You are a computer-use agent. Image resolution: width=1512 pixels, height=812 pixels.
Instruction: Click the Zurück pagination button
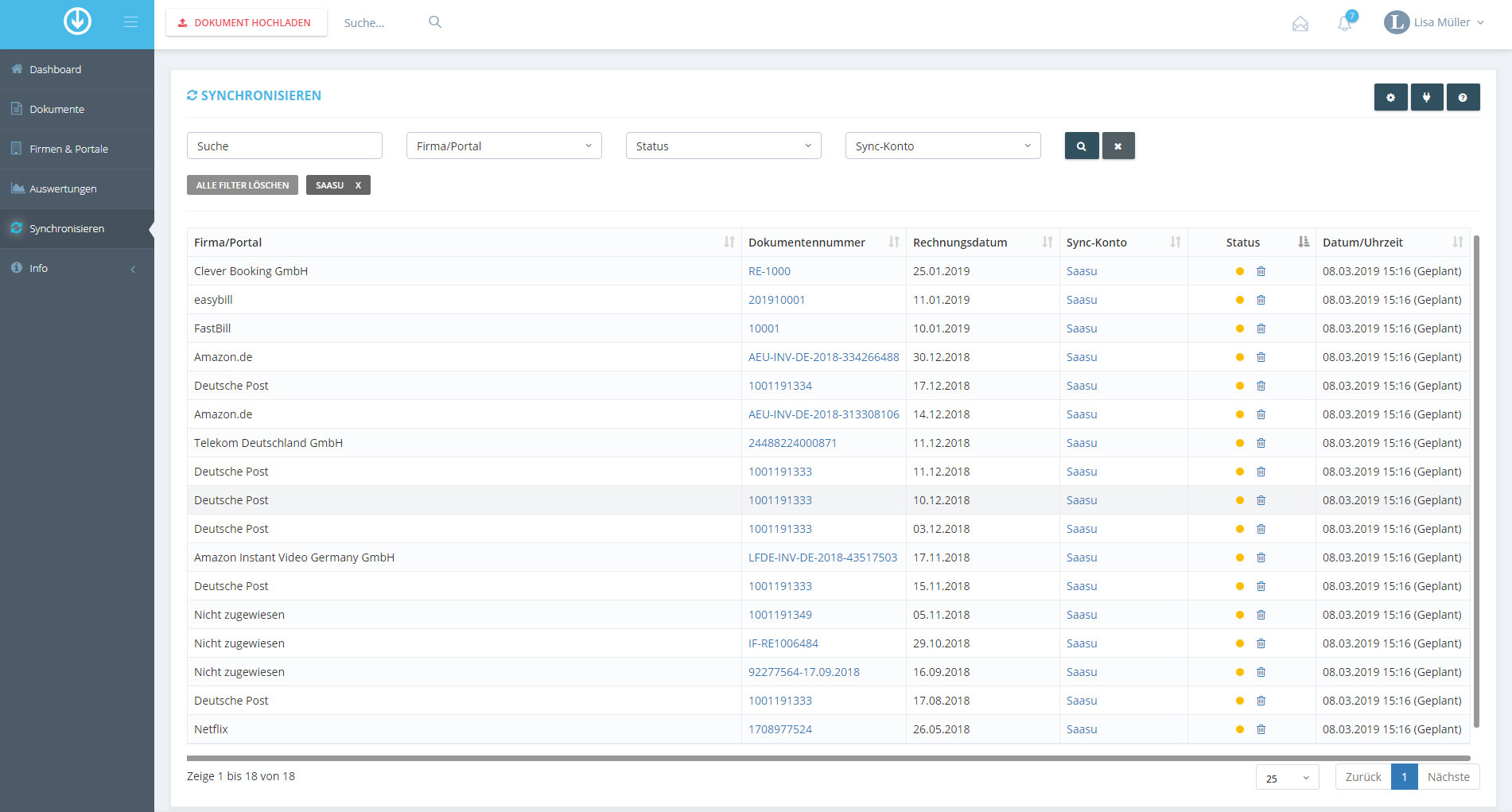pyautogui.click(x=1363, y=777)
